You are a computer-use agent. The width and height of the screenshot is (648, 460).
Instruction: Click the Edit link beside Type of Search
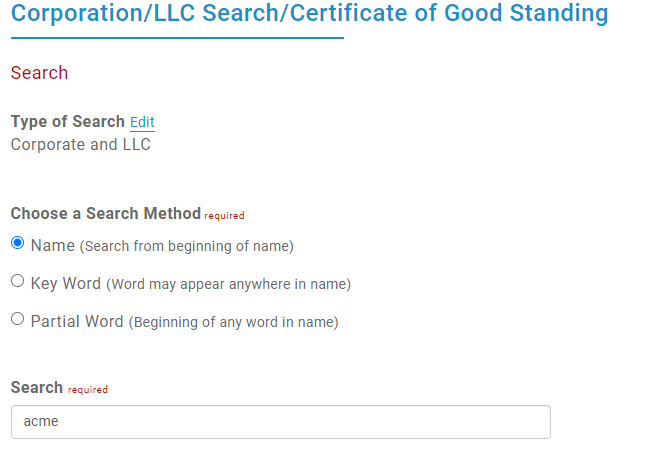coord(142,122)
